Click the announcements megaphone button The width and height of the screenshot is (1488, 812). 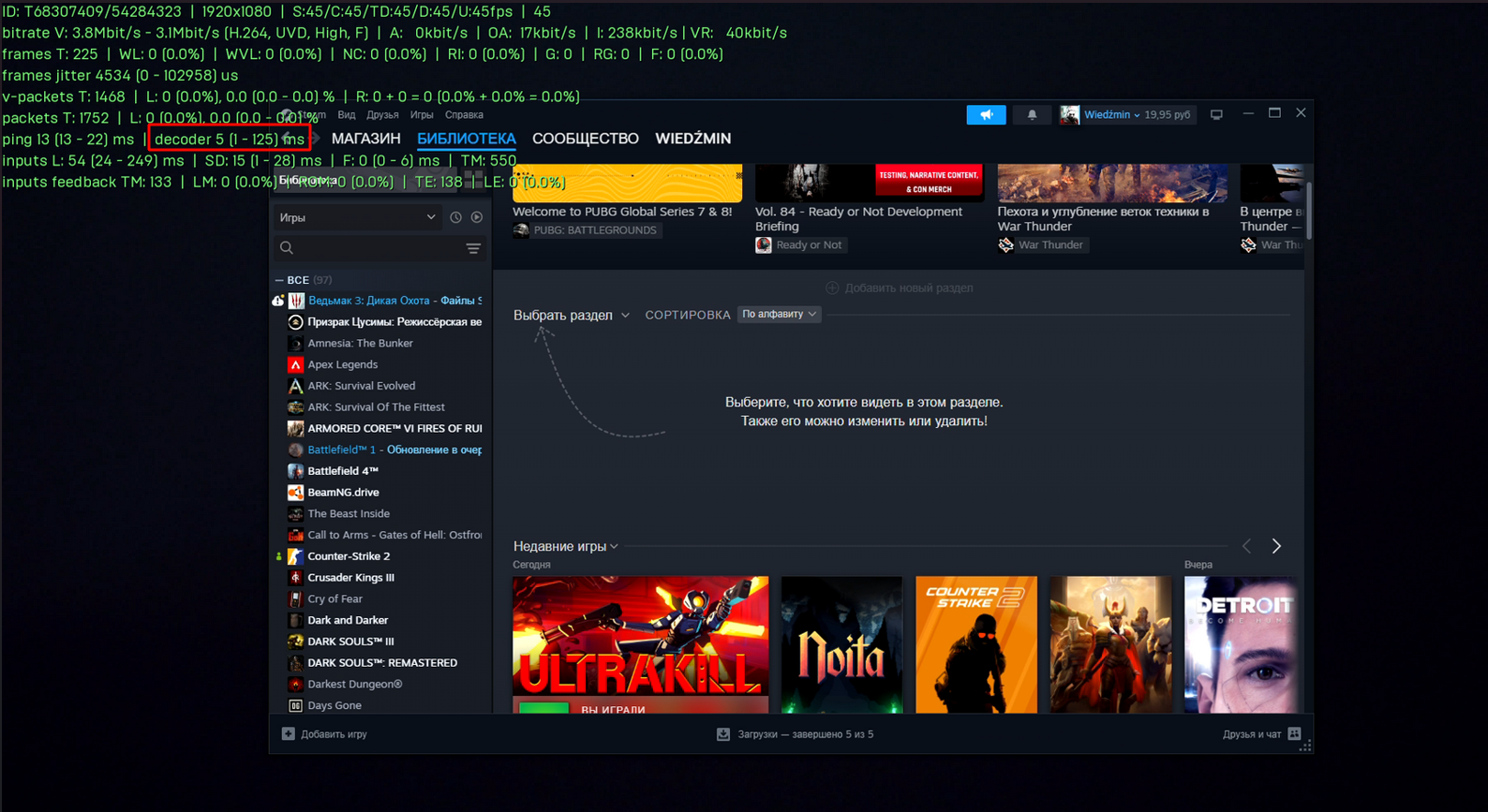pyautogui.click(x=986, y=114)
